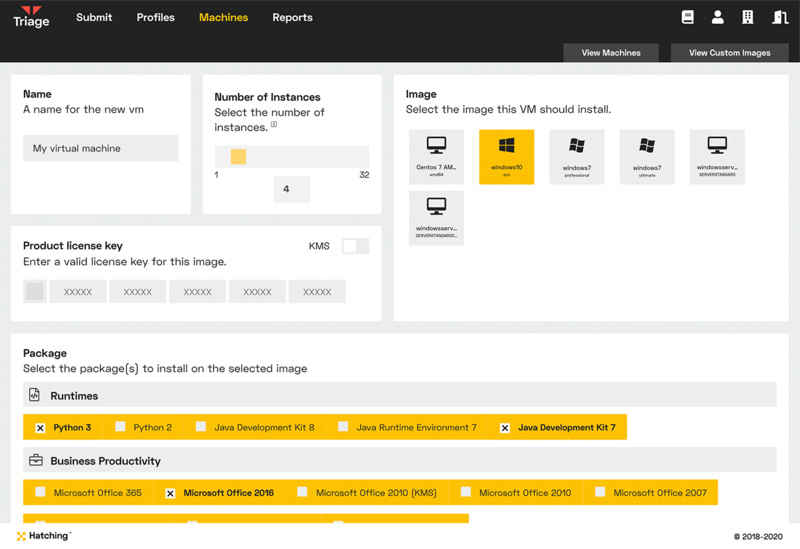Select the windows7 ultimate image
The height and width of the screenshot is (549, 800).
[x=647, y=157]
